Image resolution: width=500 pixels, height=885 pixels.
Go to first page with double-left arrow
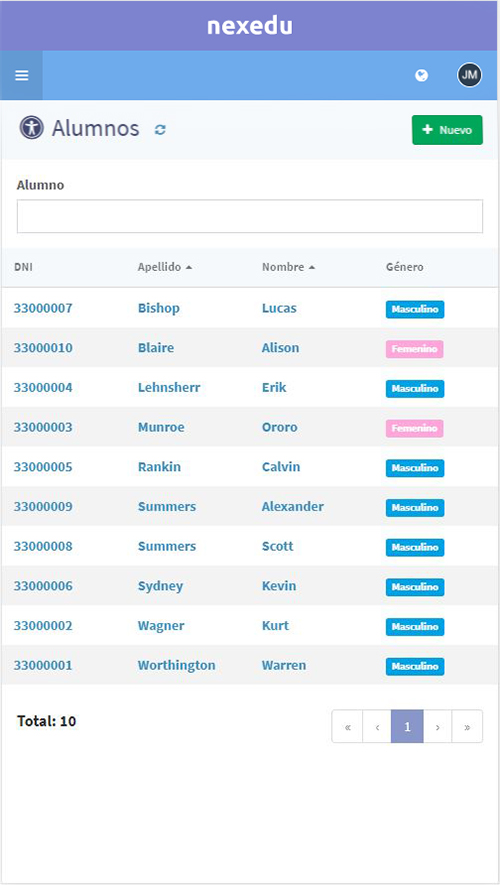pos(347,726)
